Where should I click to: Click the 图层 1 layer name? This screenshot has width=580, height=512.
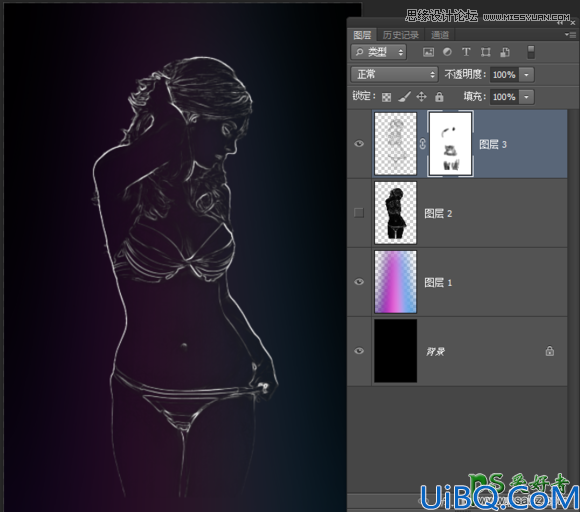(x=438, y=283)
